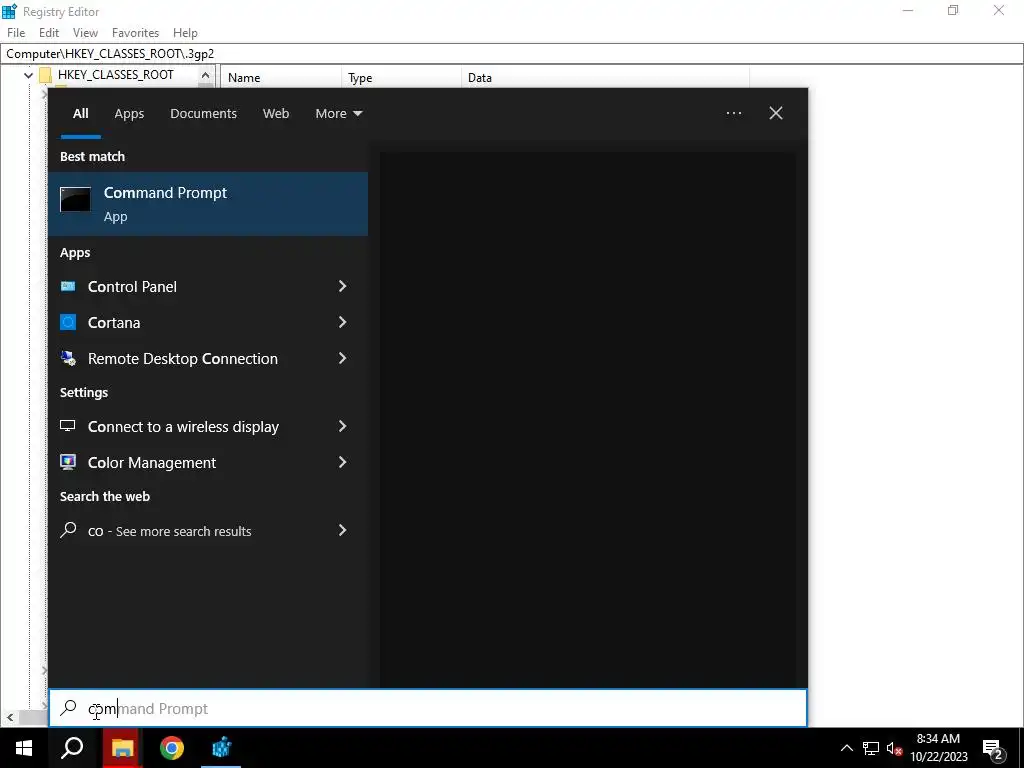This screenshot has width=1024, height=768.
Task: Click the Registry Editor address bar
Action: click(x=512, y=54)
